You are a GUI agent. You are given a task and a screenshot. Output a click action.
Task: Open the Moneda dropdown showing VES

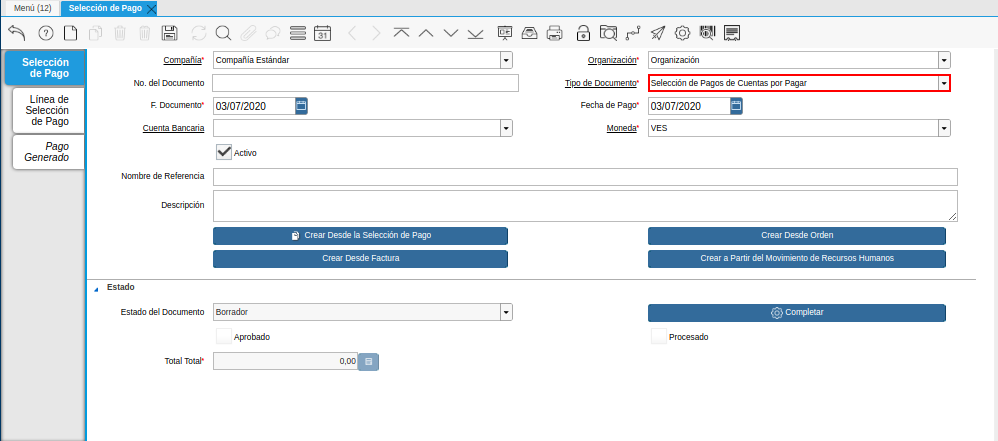pos(944,129)
